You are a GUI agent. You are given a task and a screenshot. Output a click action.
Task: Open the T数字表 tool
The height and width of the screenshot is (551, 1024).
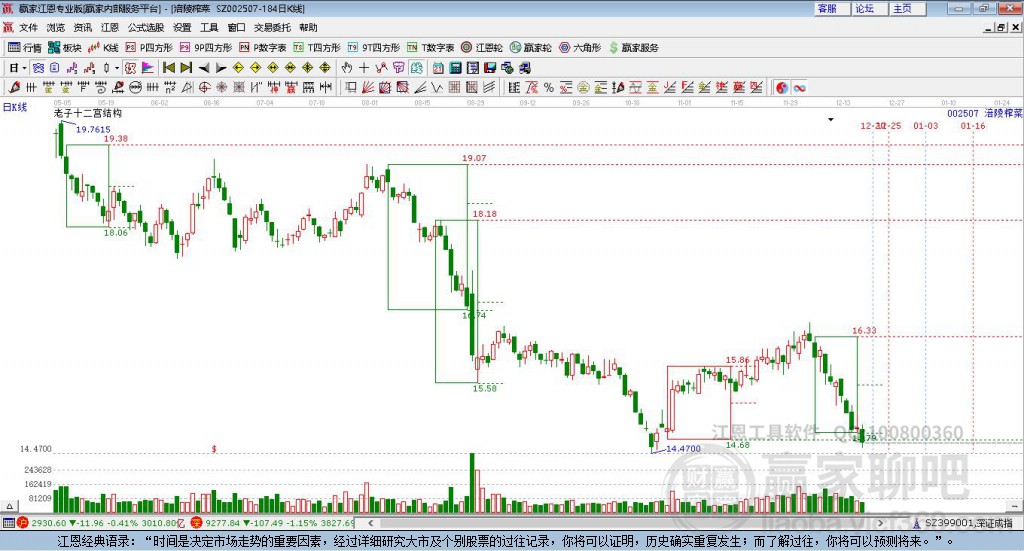430,48
